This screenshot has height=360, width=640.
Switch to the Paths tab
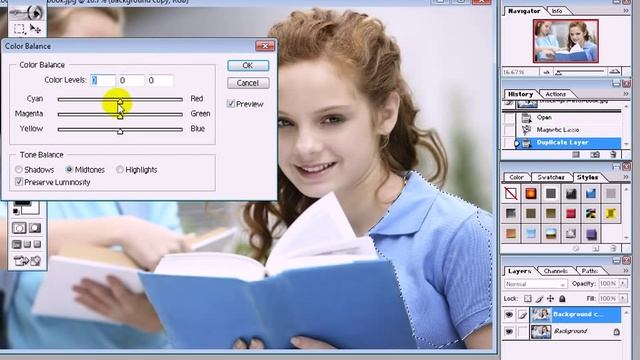point(590,271)
